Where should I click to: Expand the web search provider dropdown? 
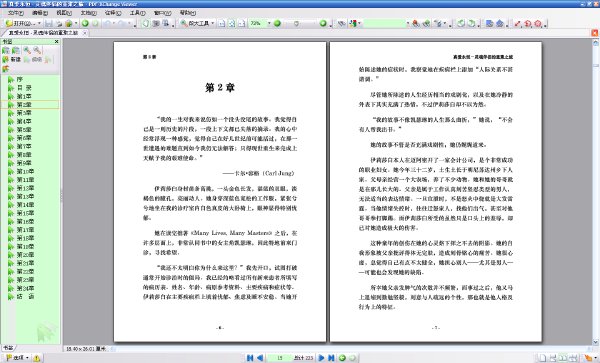359,23
